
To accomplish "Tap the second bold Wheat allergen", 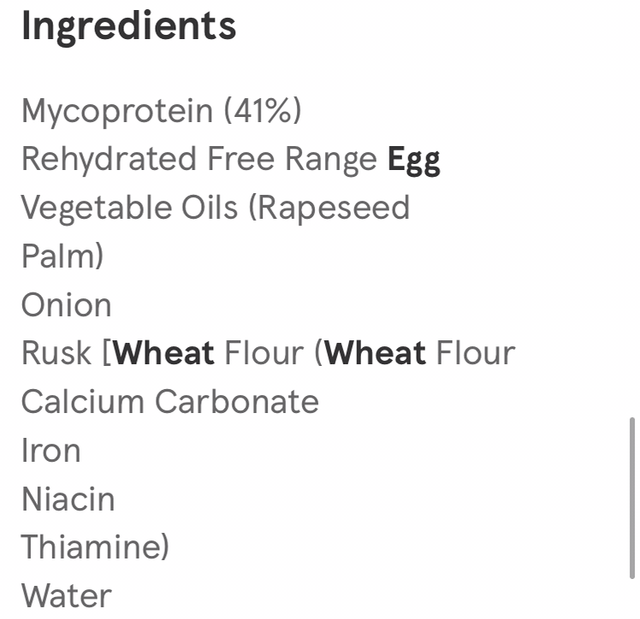I will (376, 353).
